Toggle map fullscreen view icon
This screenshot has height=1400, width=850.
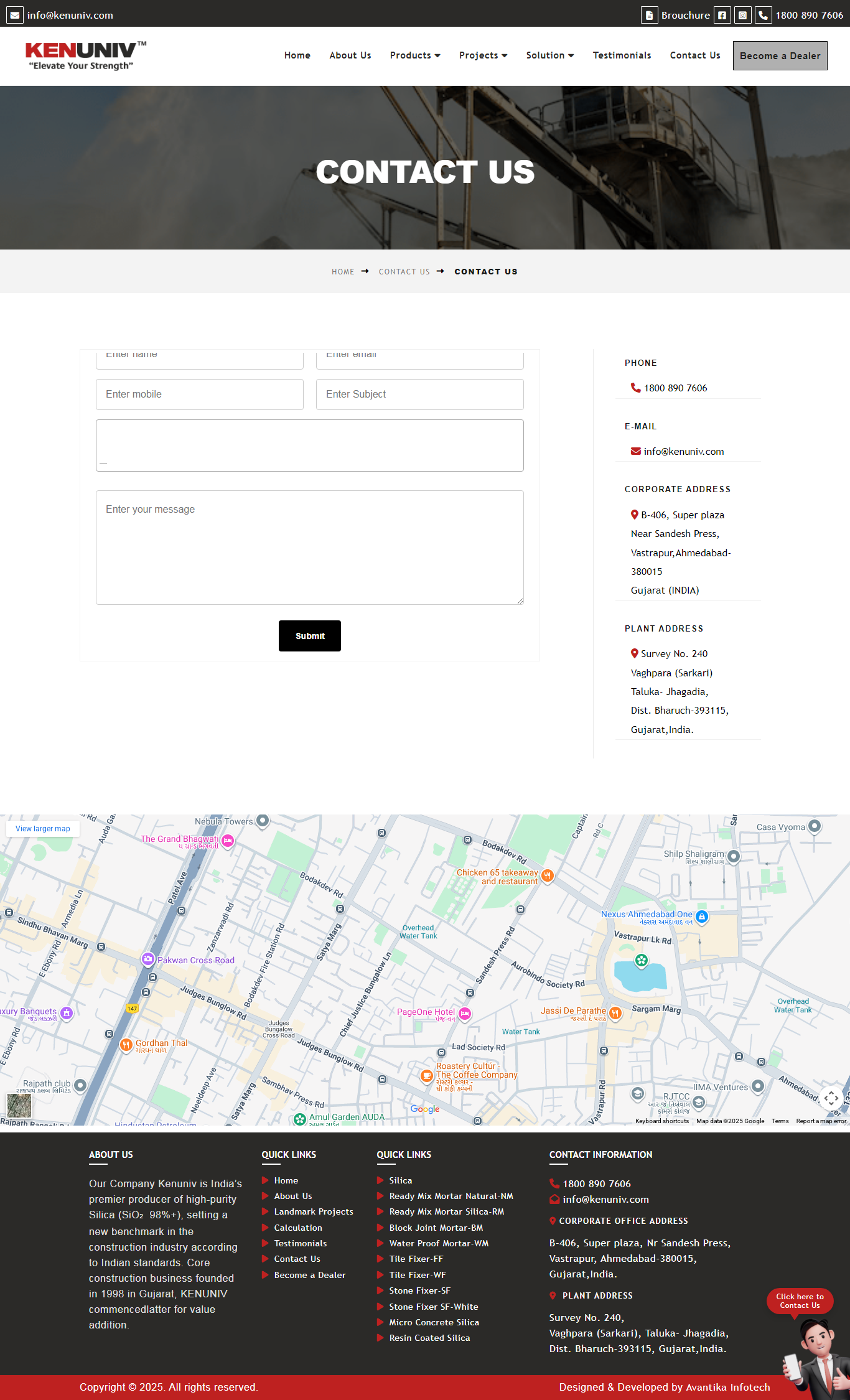coord(831,1098)
